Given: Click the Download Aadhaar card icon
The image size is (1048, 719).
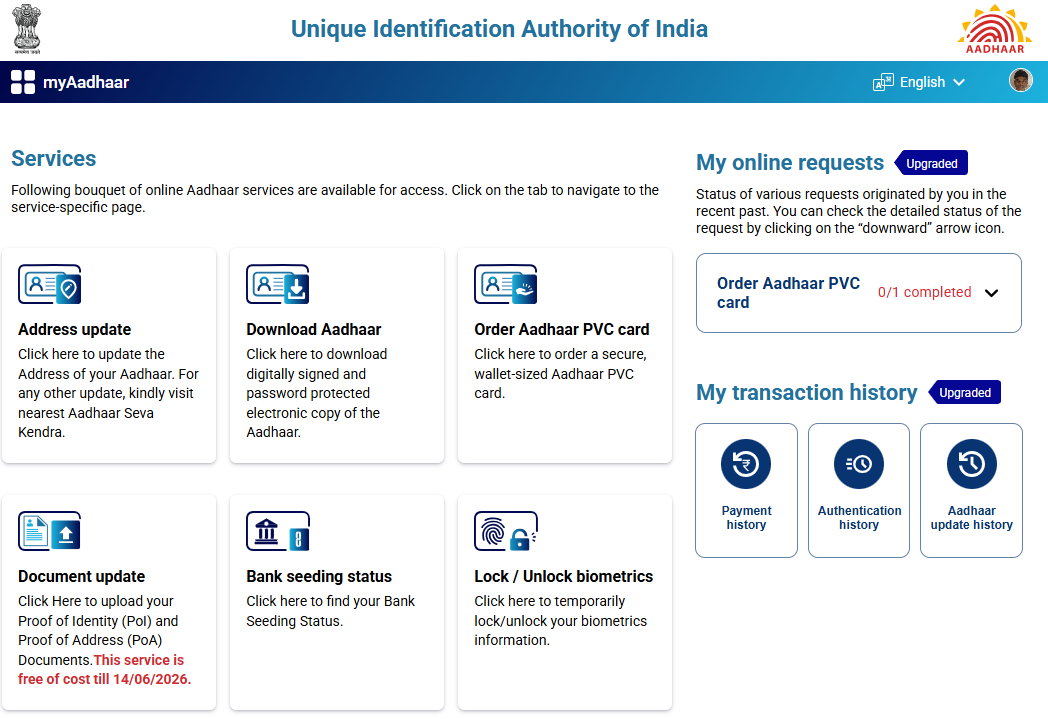Looking at the screenshot, I should coord(277,284).
